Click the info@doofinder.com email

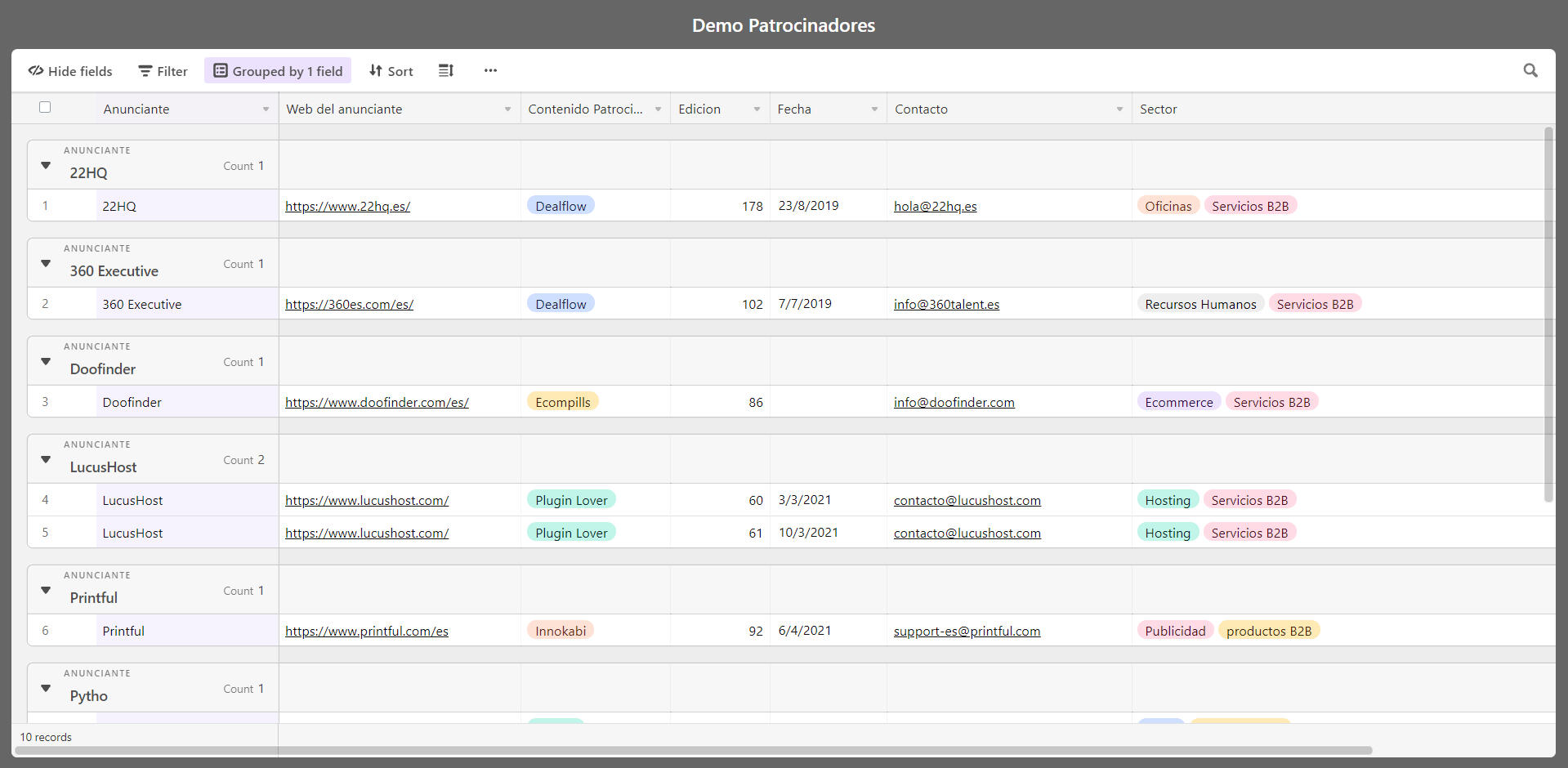pyautogui.click(x=954, y=403)
